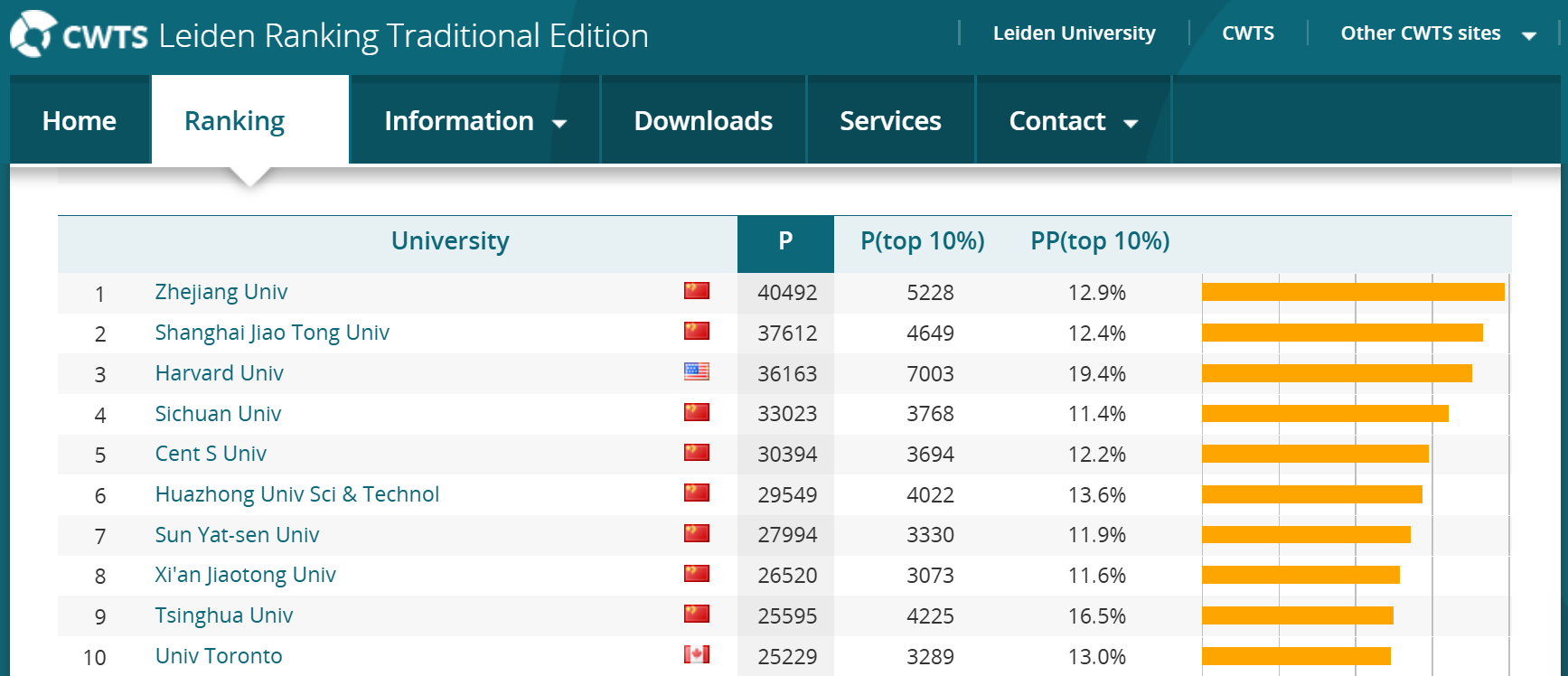Click China flag beside Zhejiang Univ
The height and width of the screenshot is (676, 1568).
(x=696, y=291)
